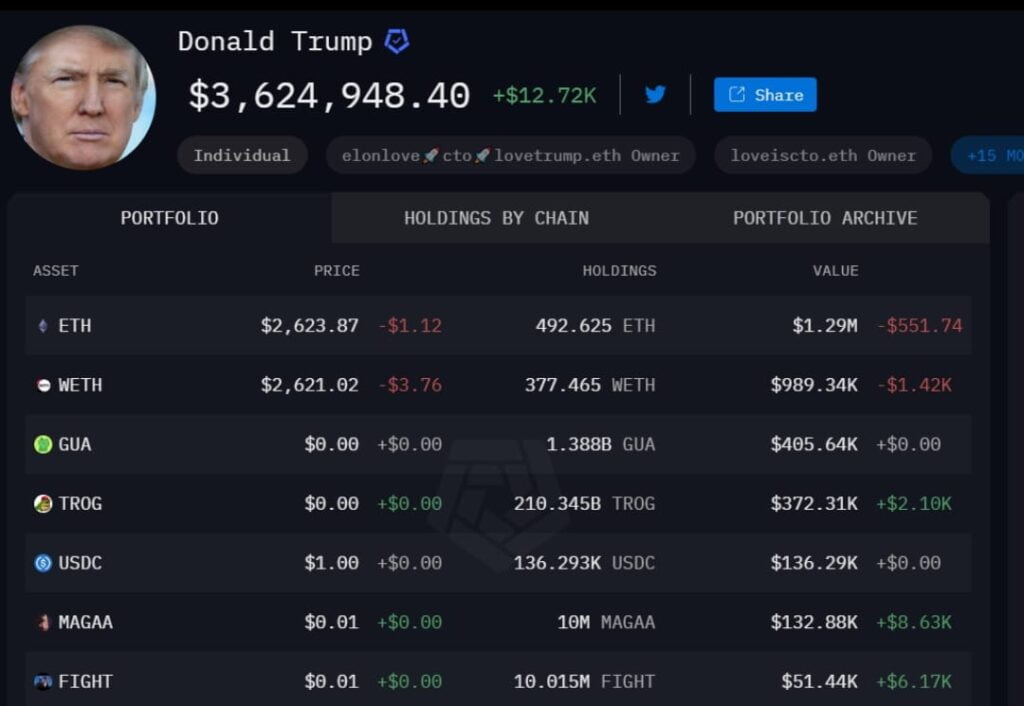Select the Individual tag
Viewport: 1024px width, 706px height.
pyautogui.click(x=242, y=155)
